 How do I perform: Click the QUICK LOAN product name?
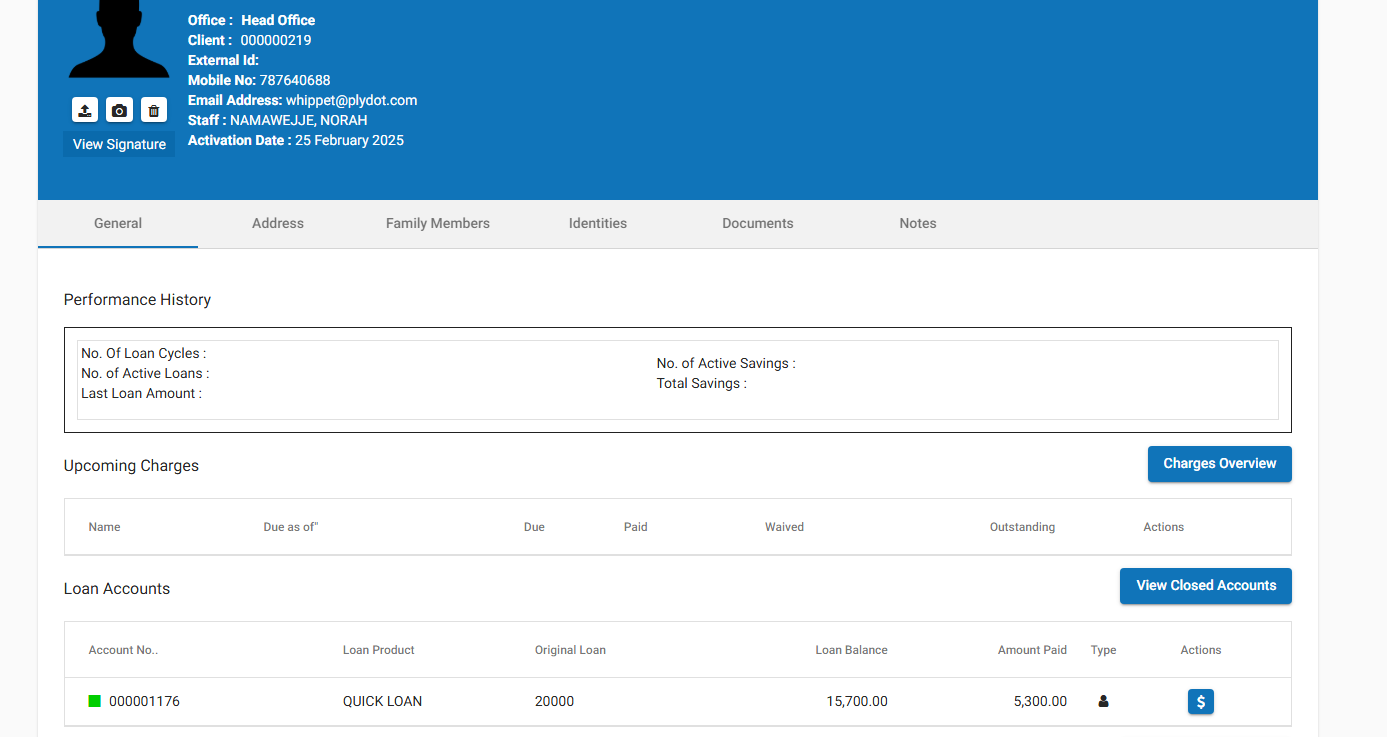point(383,701)
